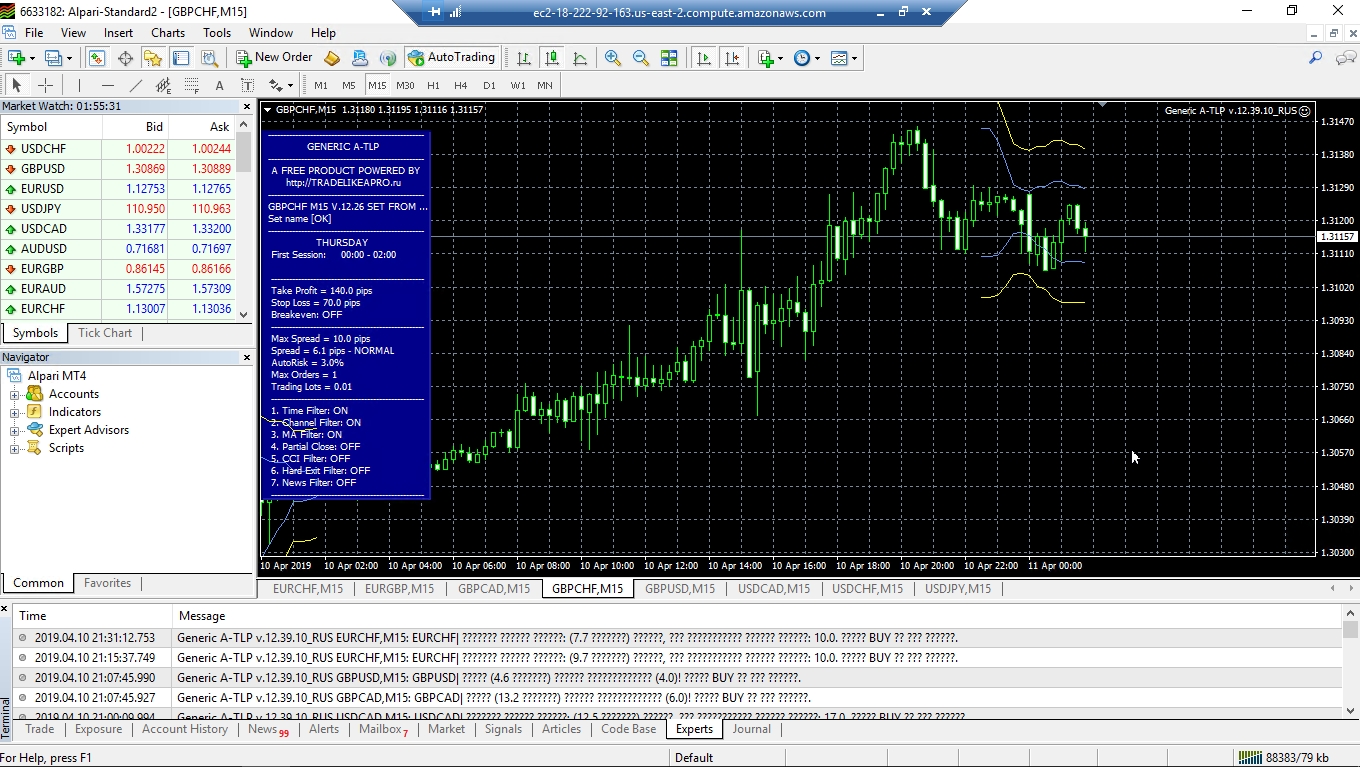1360x767 pixels.
Task: Select the Horizontal Line drawing tool
Action: 107,85
